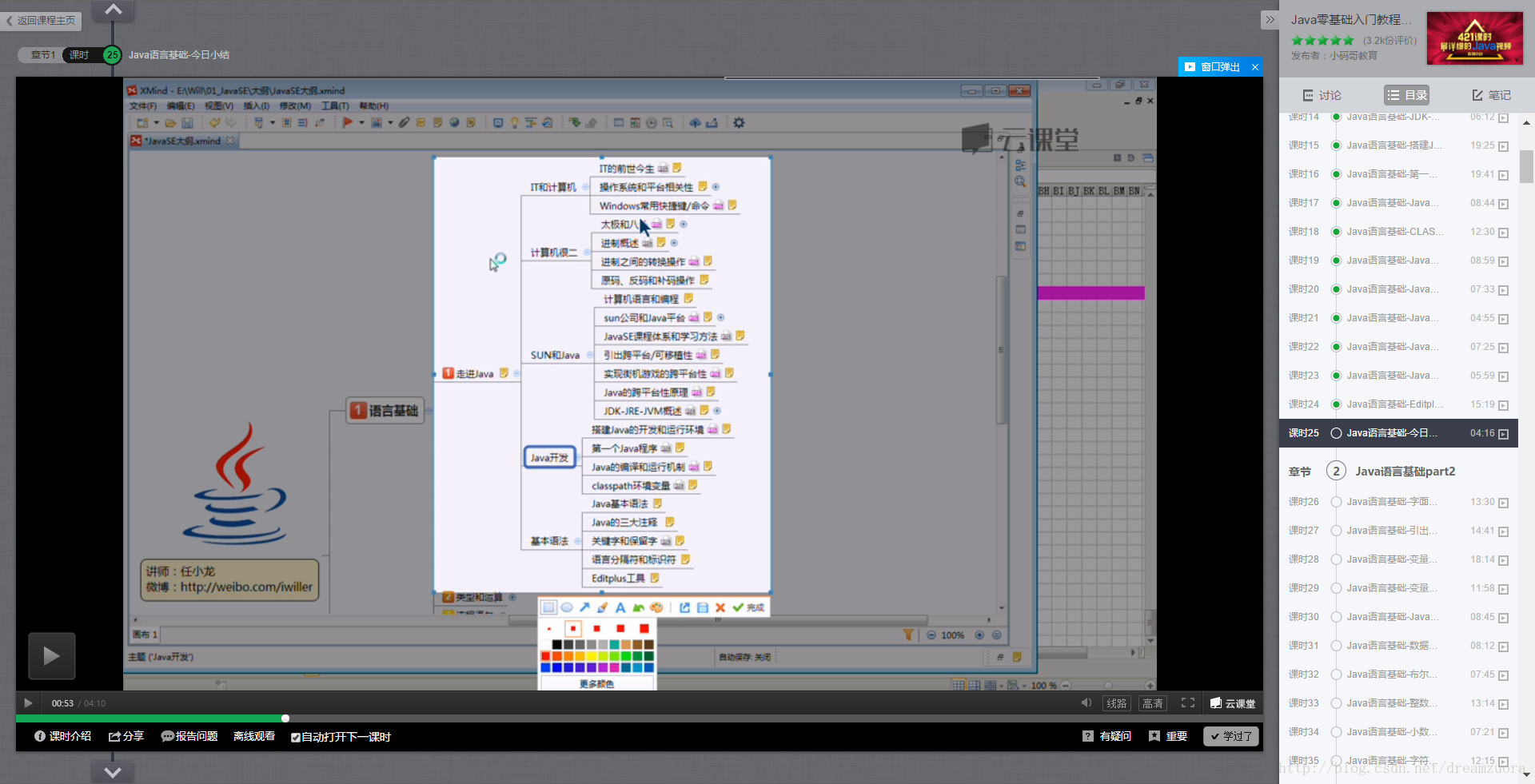Click the green lesson number 25 badge
Viewport: 1535px width, 784px height.
pos(113,54)
